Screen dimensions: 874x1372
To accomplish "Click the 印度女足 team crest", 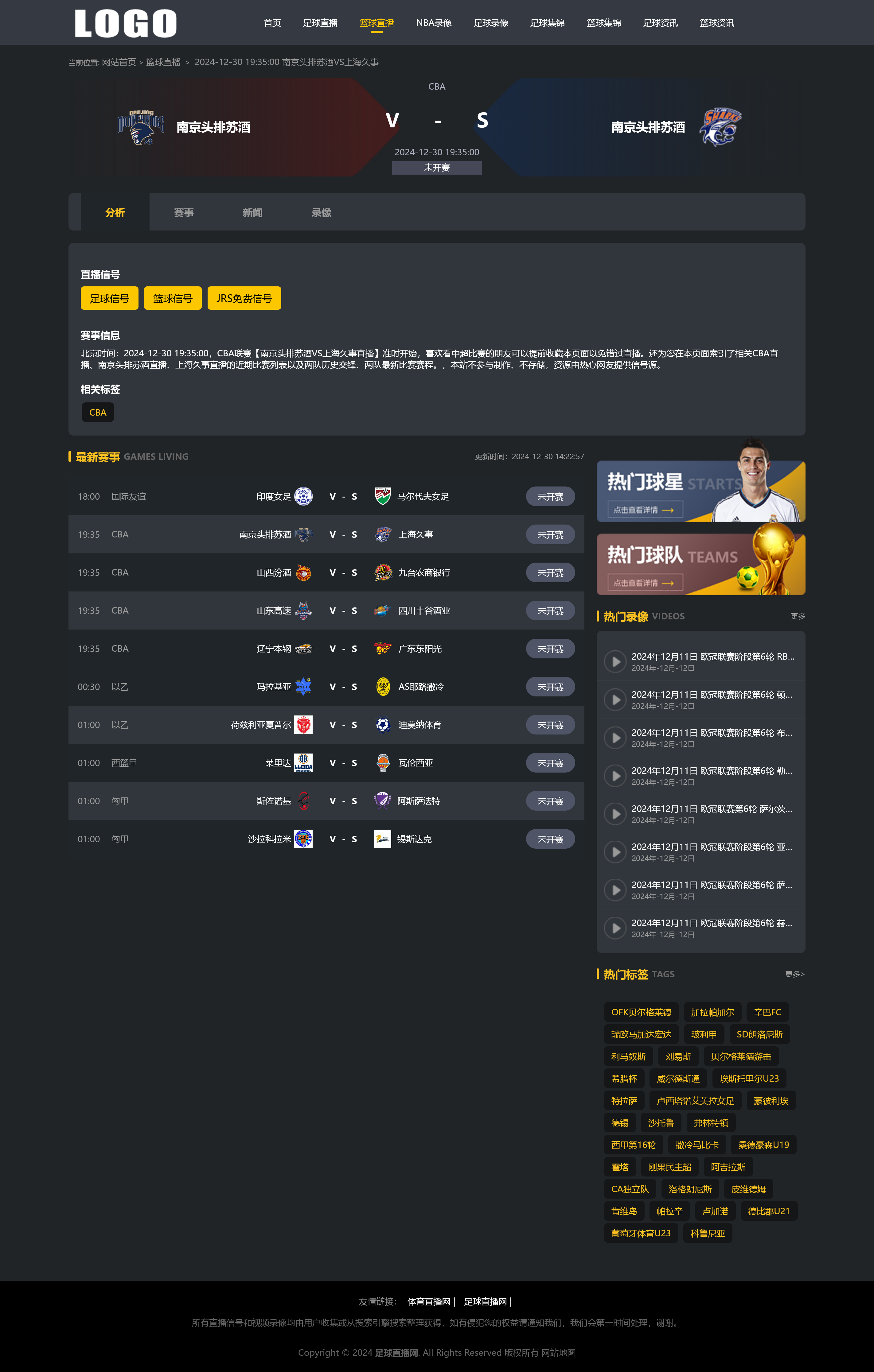I will (303, 496).
